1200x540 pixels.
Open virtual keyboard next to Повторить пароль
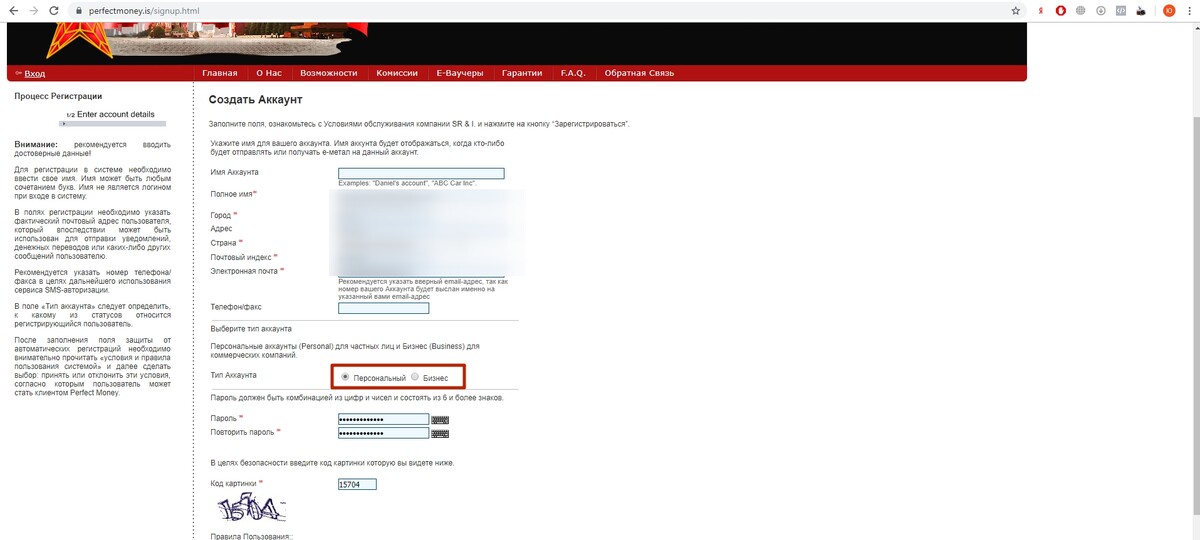tap(440, 434)
